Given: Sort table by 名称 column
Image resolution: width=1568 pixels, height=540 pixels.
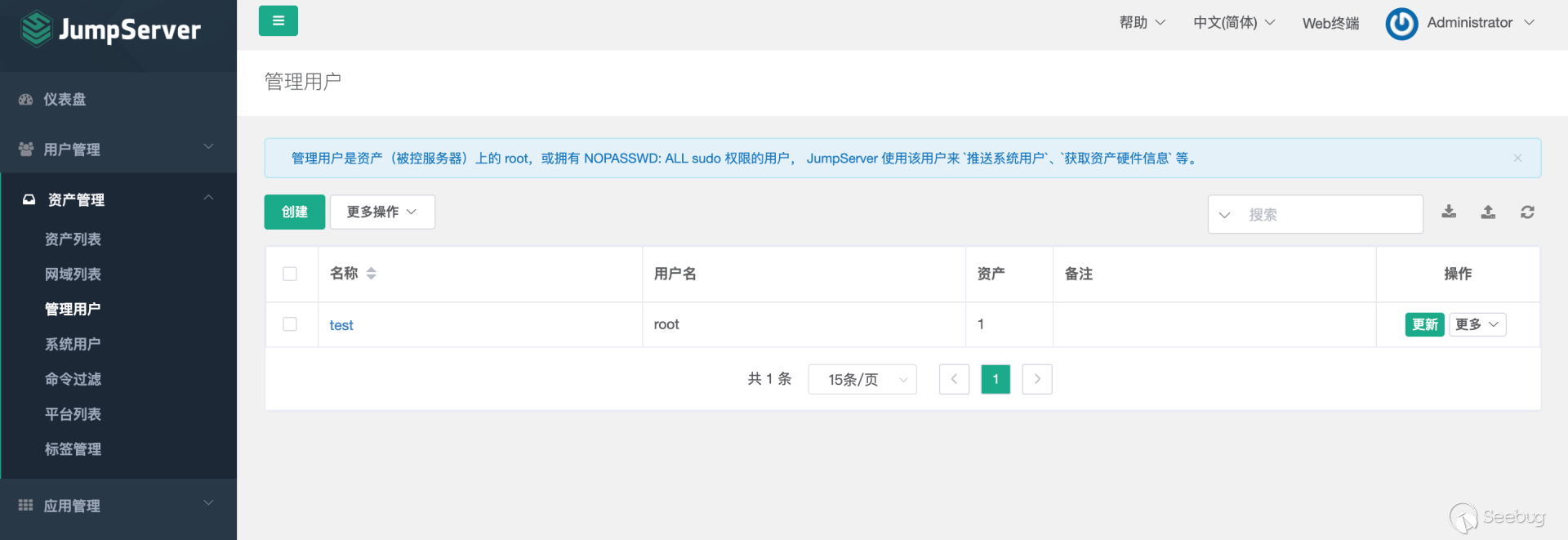Looking at the screenshot, I should click(371, 274).
